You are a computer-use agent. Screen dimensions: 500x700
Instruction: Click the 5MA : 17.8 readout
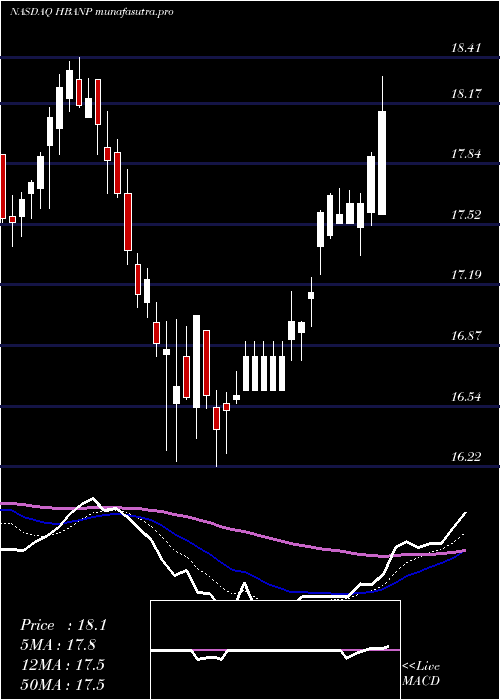point(59,645)
